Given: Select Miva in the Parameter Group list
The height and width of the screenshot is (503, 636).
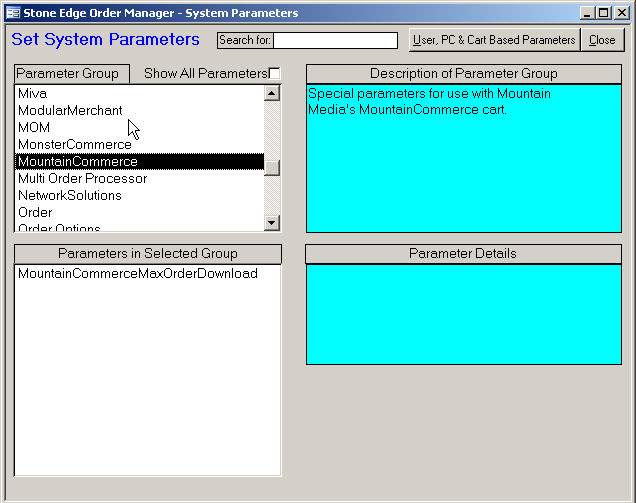Looking at the screenshot, I should pos(139,94).
